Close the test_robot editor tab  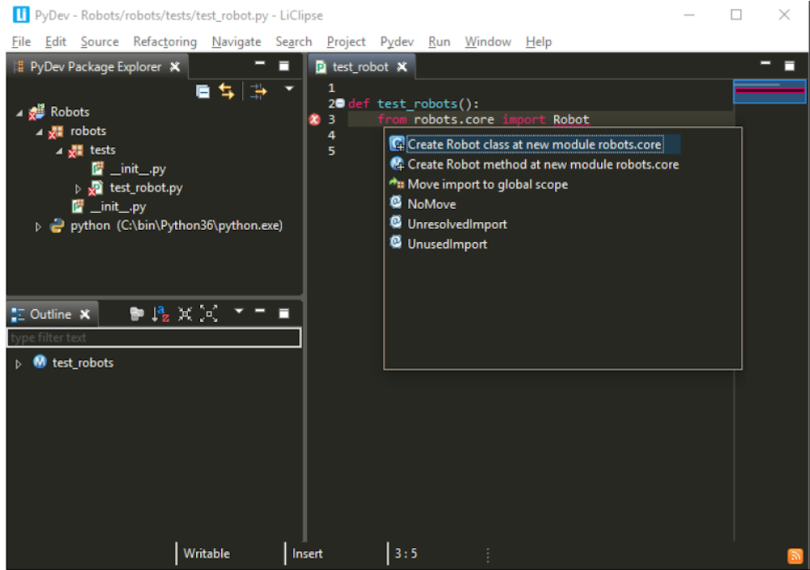tap(402, 67)
